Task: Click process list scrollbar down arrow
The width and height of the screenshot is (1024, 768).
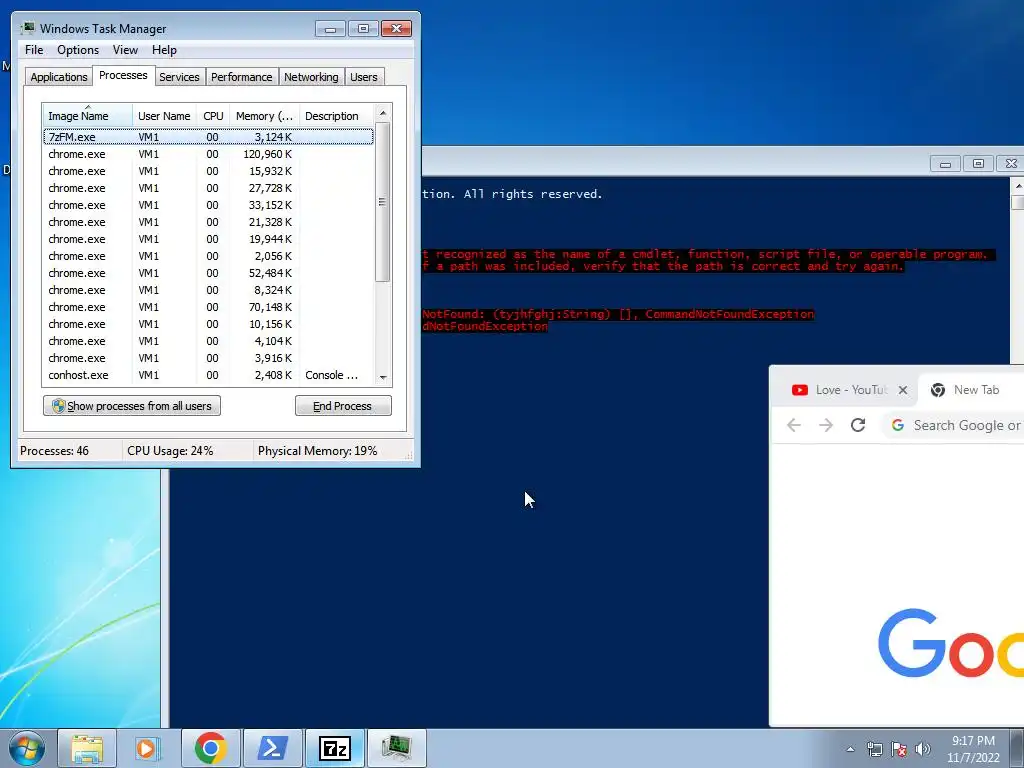Action: (383, 377)
